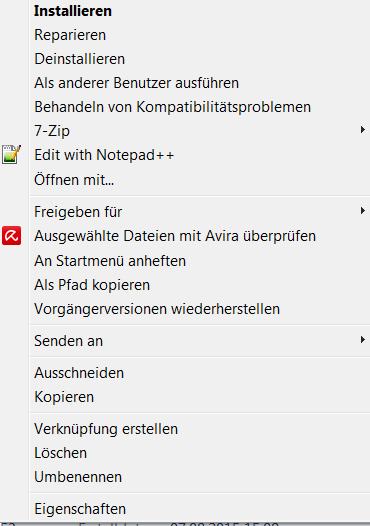Choose Ausschneiden from the menu
The image size is (370, 526).
(79, 373)
